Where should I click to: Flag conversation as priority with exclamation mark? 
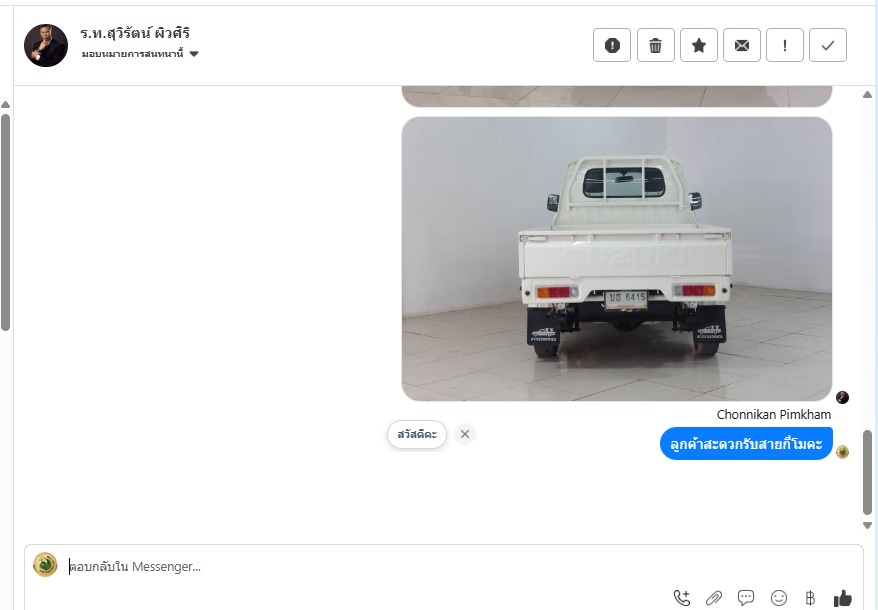(784, 45)
